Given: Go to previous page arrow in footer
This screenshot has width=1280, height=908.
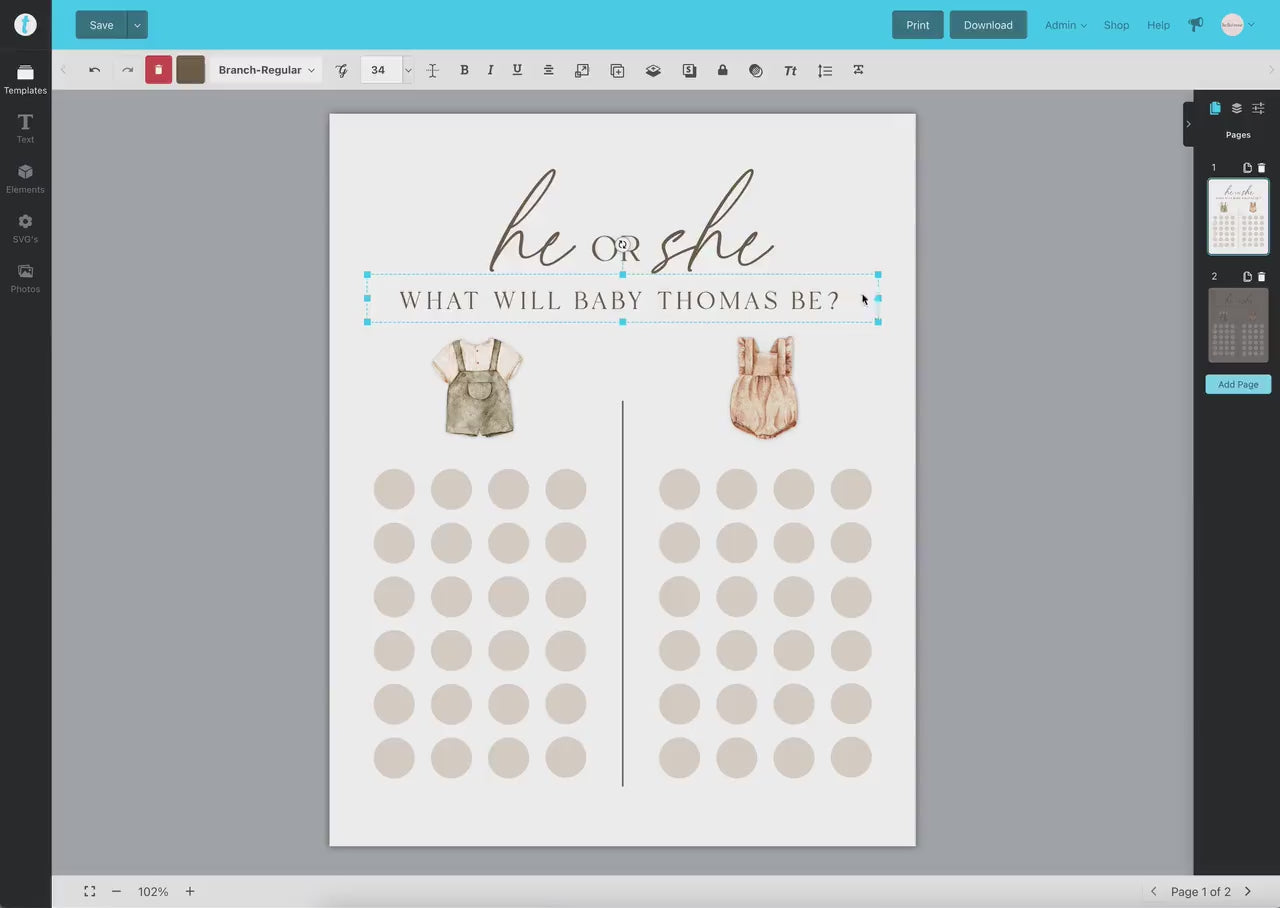Looking at the screenshot, I should coord(1154,891).
